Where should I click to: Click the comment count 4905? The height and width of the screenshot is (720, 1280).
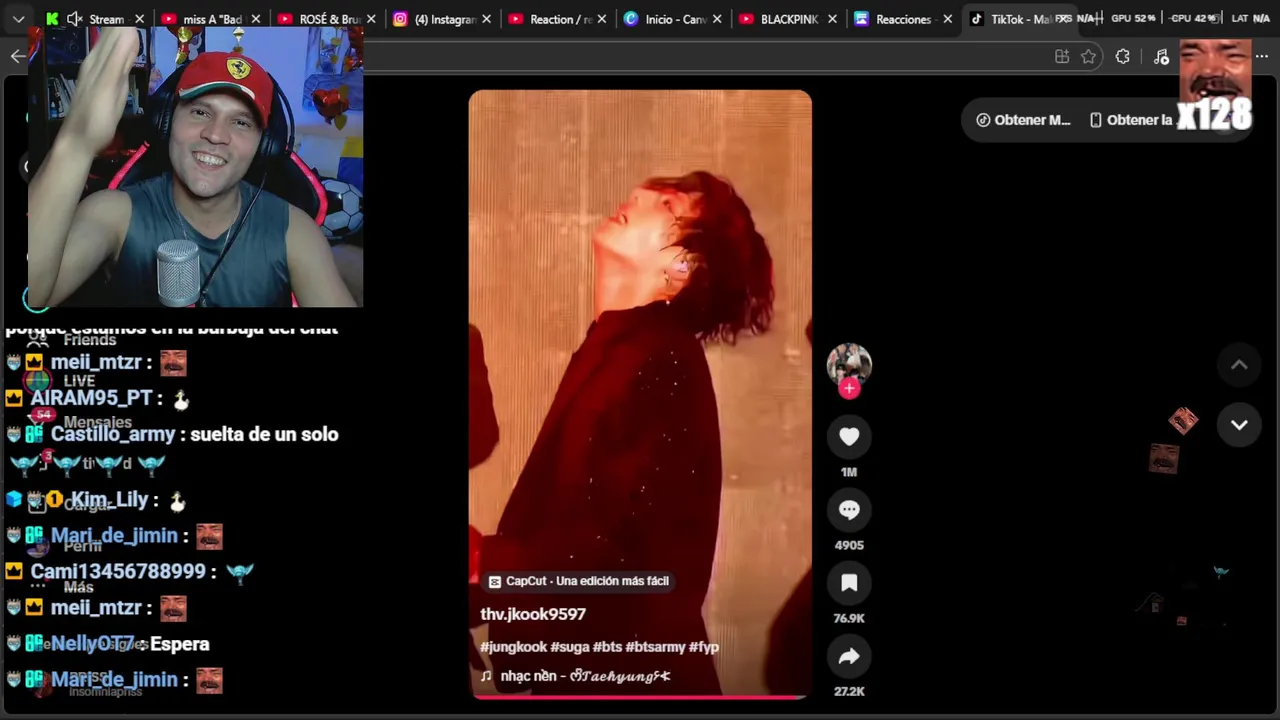coord(849,545)
